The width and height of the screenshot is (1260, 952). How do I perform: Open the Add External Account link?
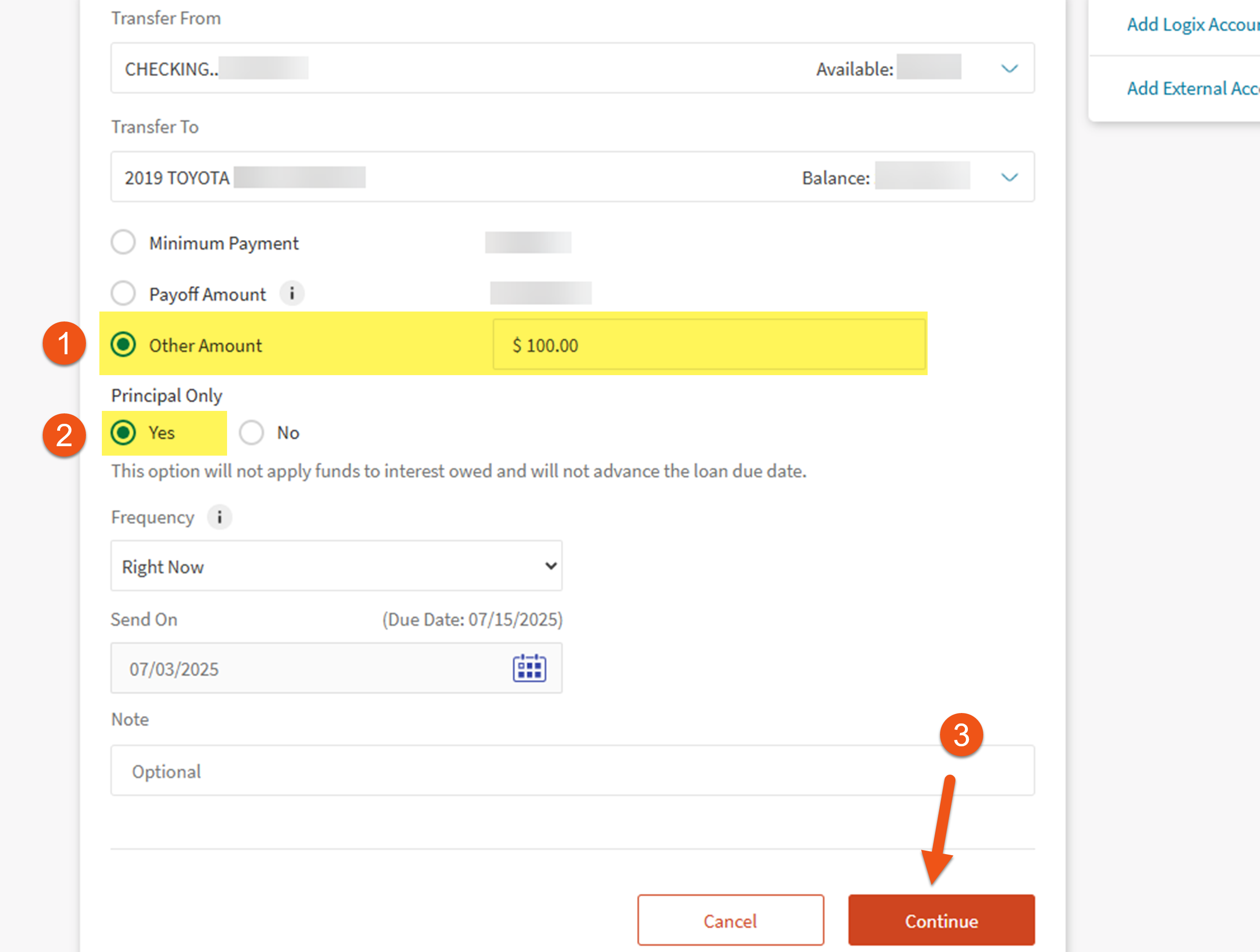click(x=1193, y=88)
